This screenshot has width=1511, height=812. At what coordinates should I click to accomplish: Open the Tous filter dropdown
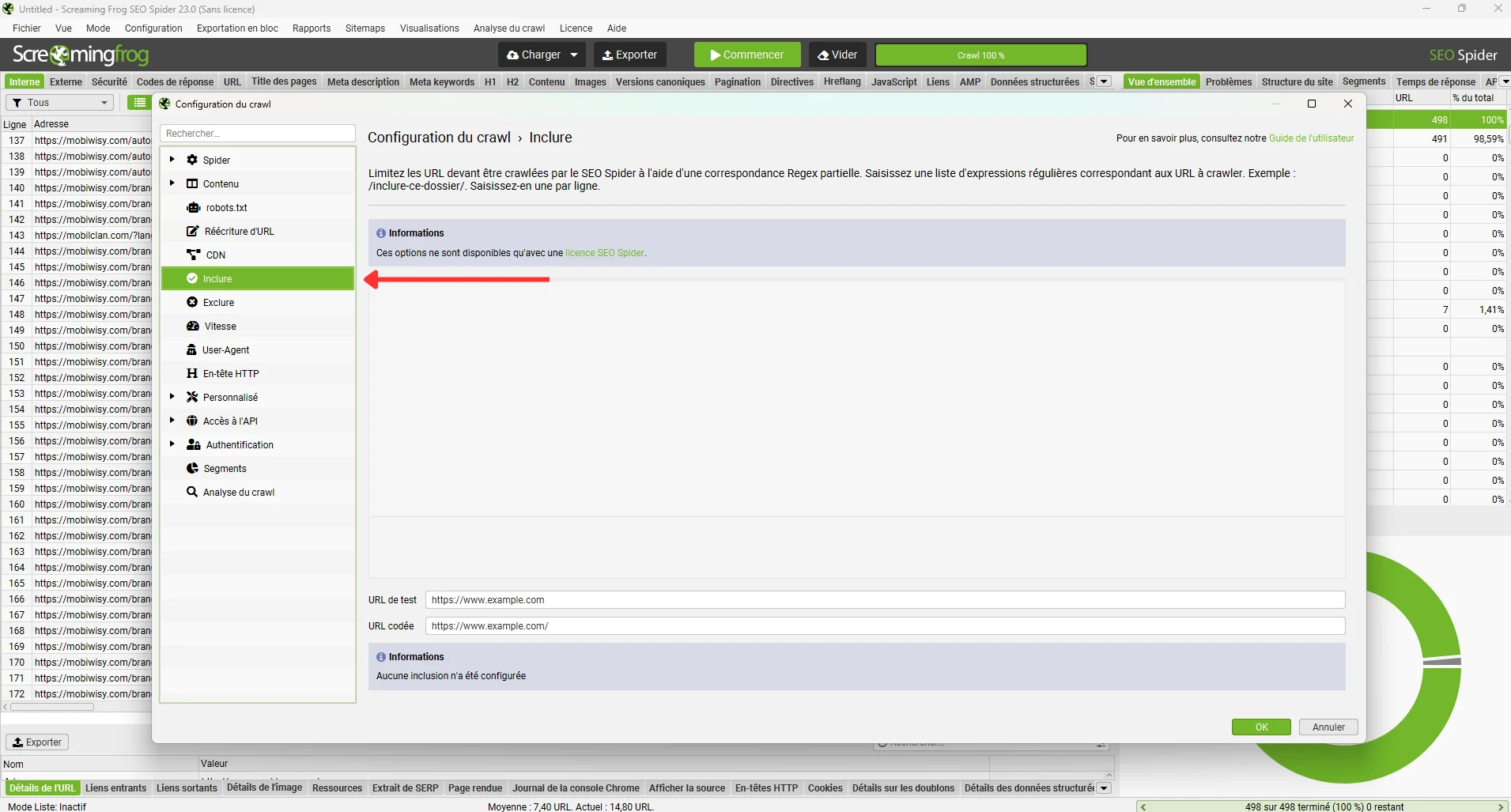coord(60,103)
